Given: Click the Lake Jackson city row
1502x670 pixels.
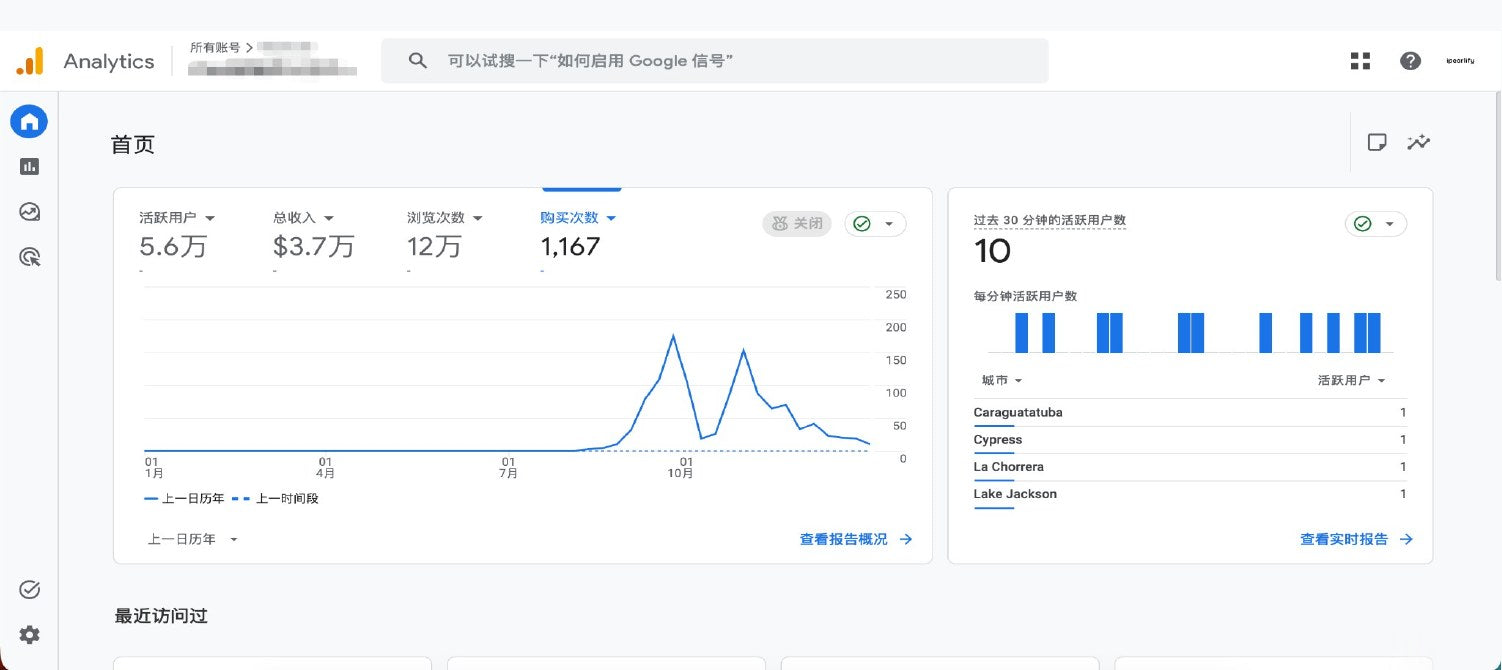Looking at the screenshot, I should tap(1190, 494).
